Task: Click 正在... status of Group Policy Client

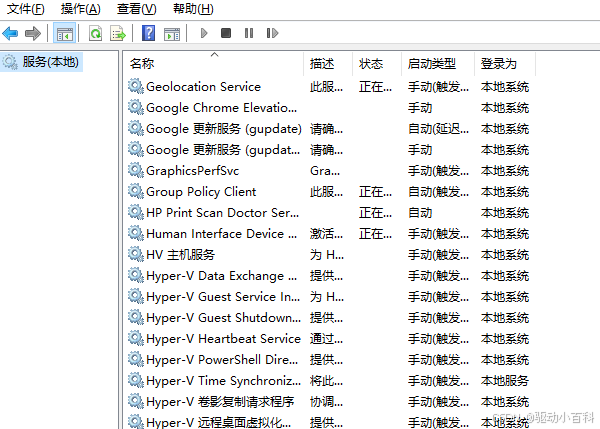Action: [375, 192]
